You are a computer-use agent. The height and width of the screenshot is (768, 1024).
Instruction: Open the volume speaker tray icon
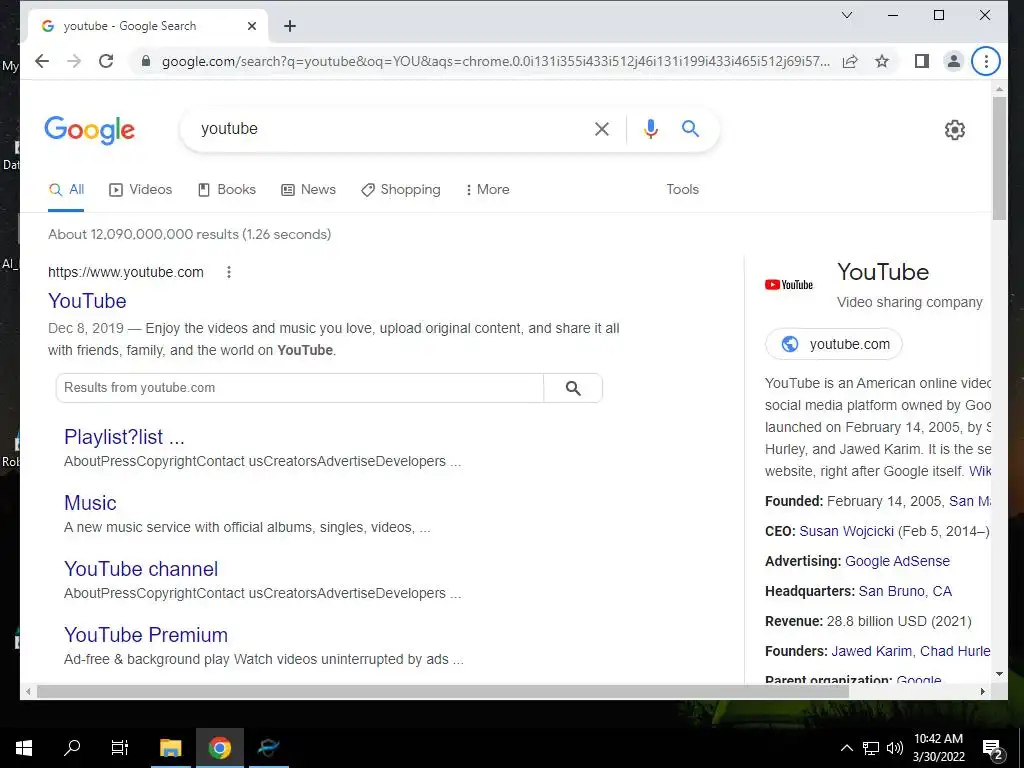tap(895, 748)
